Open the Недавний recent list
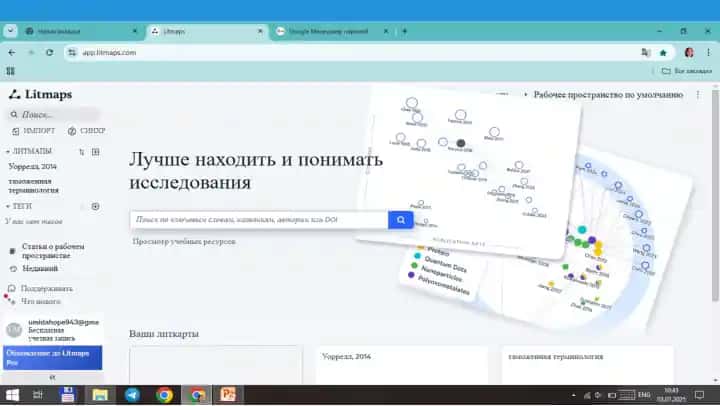Viewport: 720px width, 406px height. pyautogui.click(x=35, y=268)
